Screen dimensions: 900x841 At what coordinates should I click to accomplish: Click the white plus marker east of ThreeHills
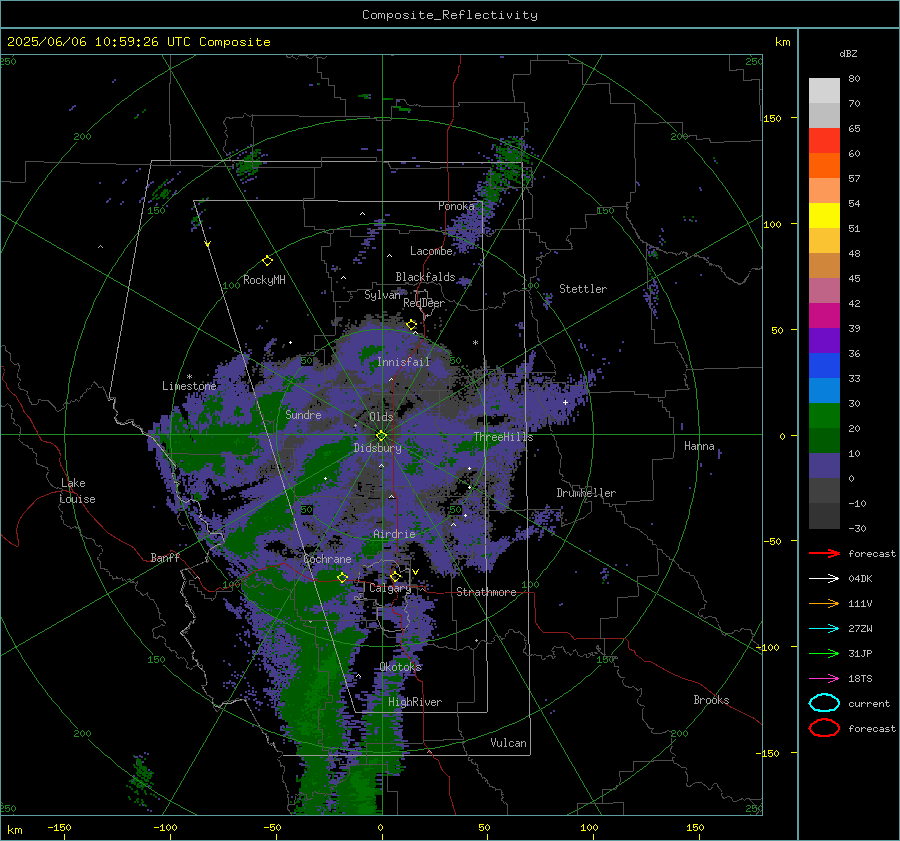click(x=565, y=402)
